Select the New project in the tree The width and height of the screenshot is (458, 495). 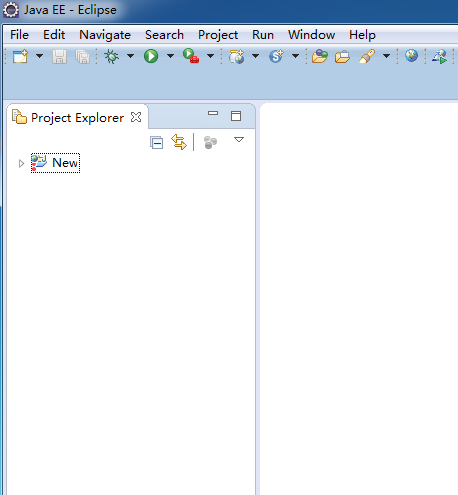[55, 163]
